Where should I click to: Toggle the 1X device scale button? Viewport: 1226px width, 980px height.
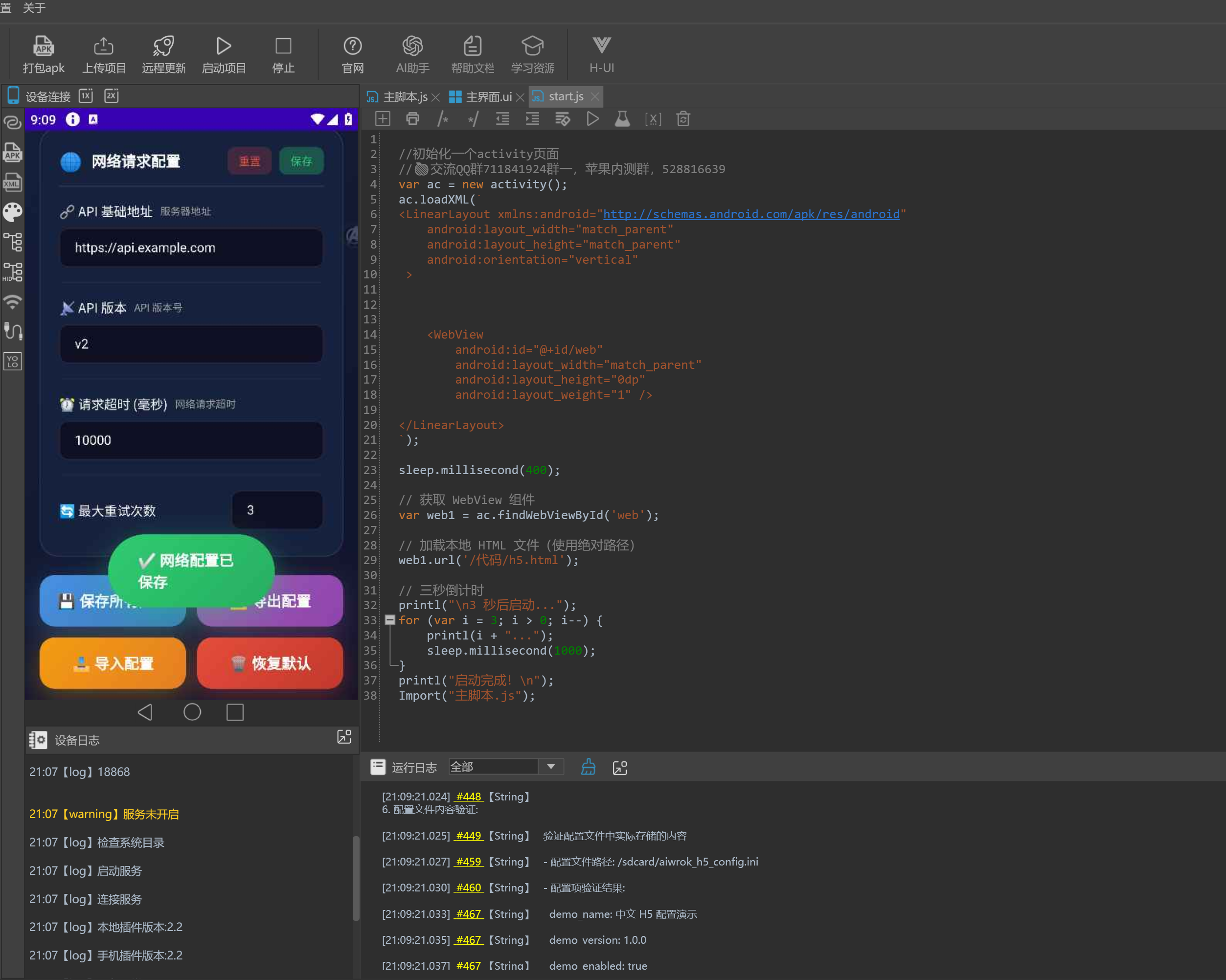(x=86, y=95)
